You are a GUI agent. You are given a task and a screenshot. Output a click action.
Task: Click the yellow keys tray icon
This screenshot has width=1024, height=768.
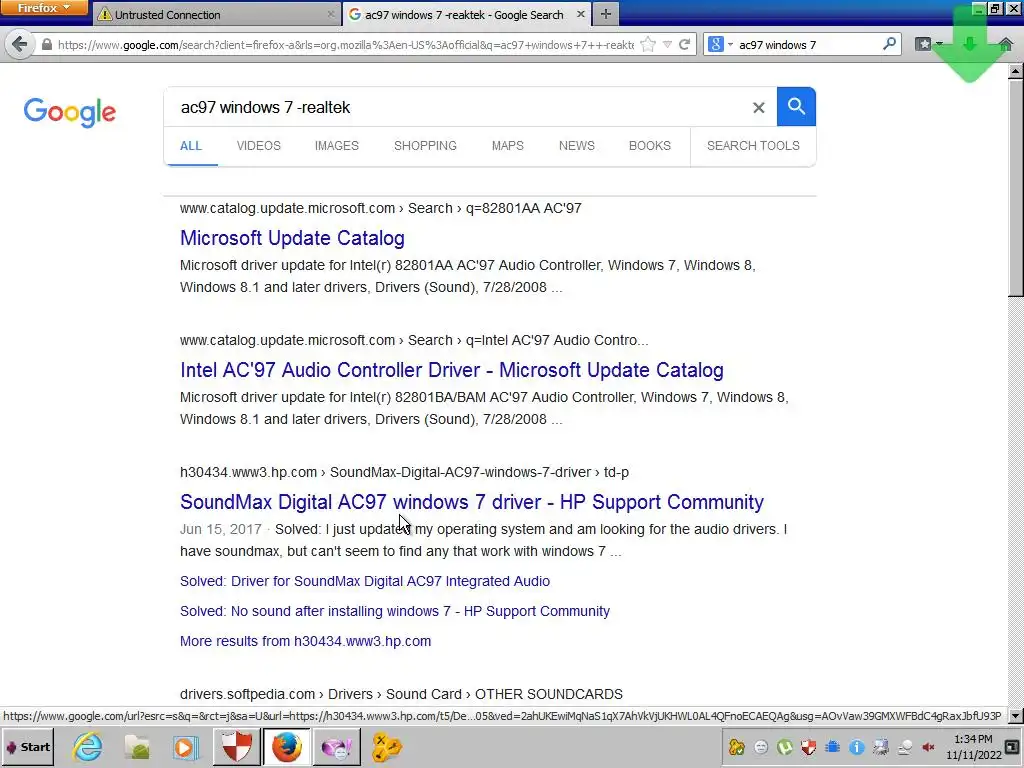(737, 746)
